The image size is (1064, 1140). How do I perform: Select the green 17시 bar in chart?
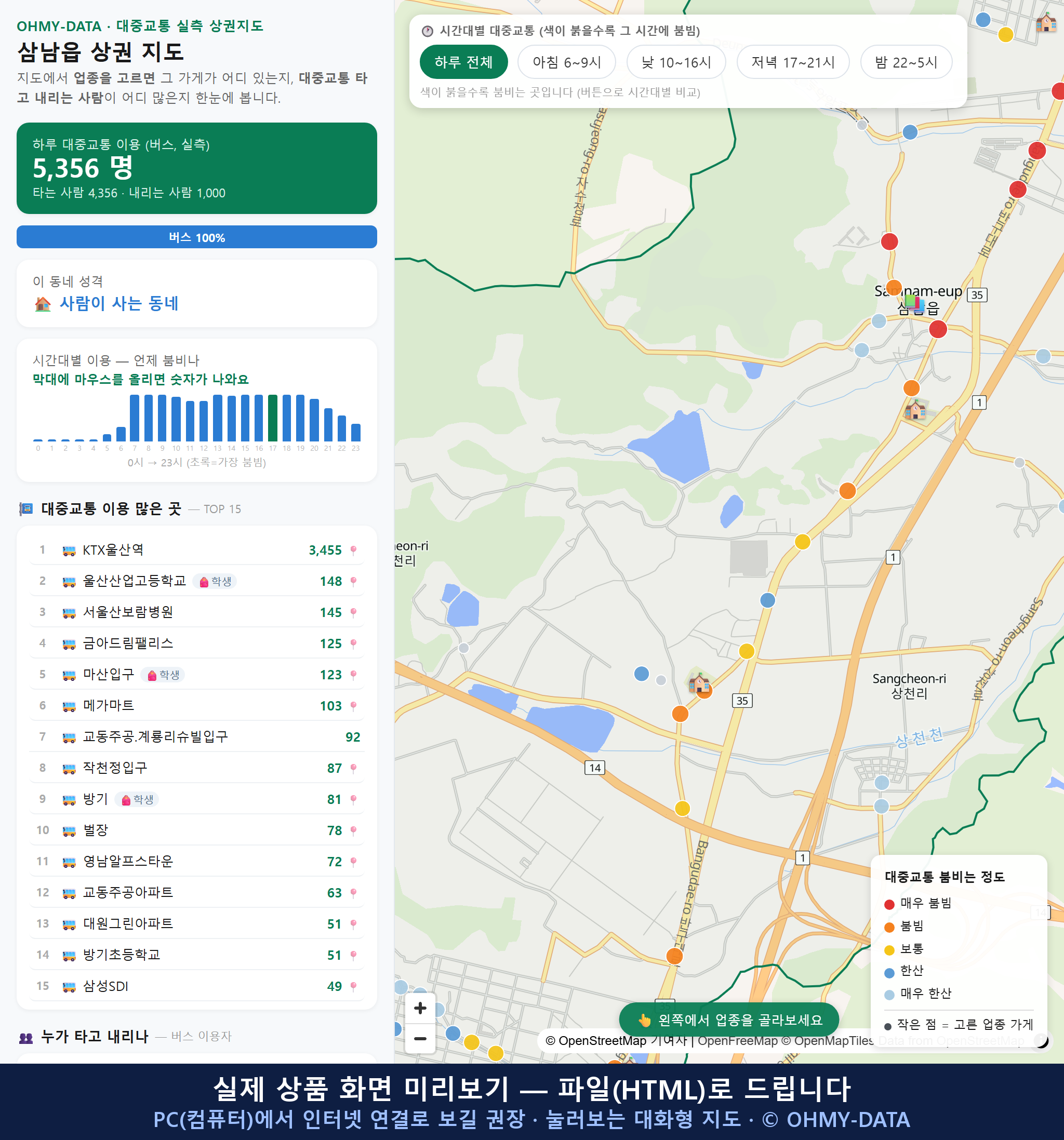tap(272, 418)
